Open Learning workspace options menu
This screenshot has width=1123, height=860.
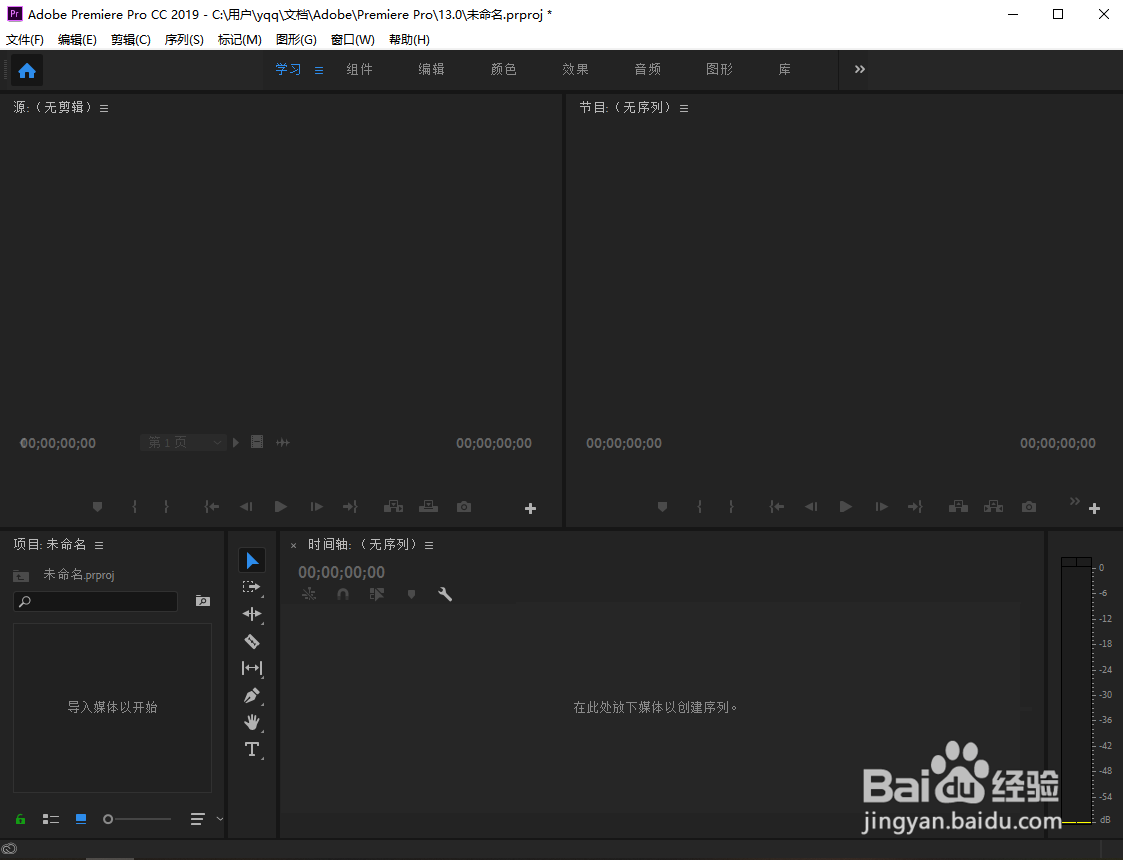point(319,70)
